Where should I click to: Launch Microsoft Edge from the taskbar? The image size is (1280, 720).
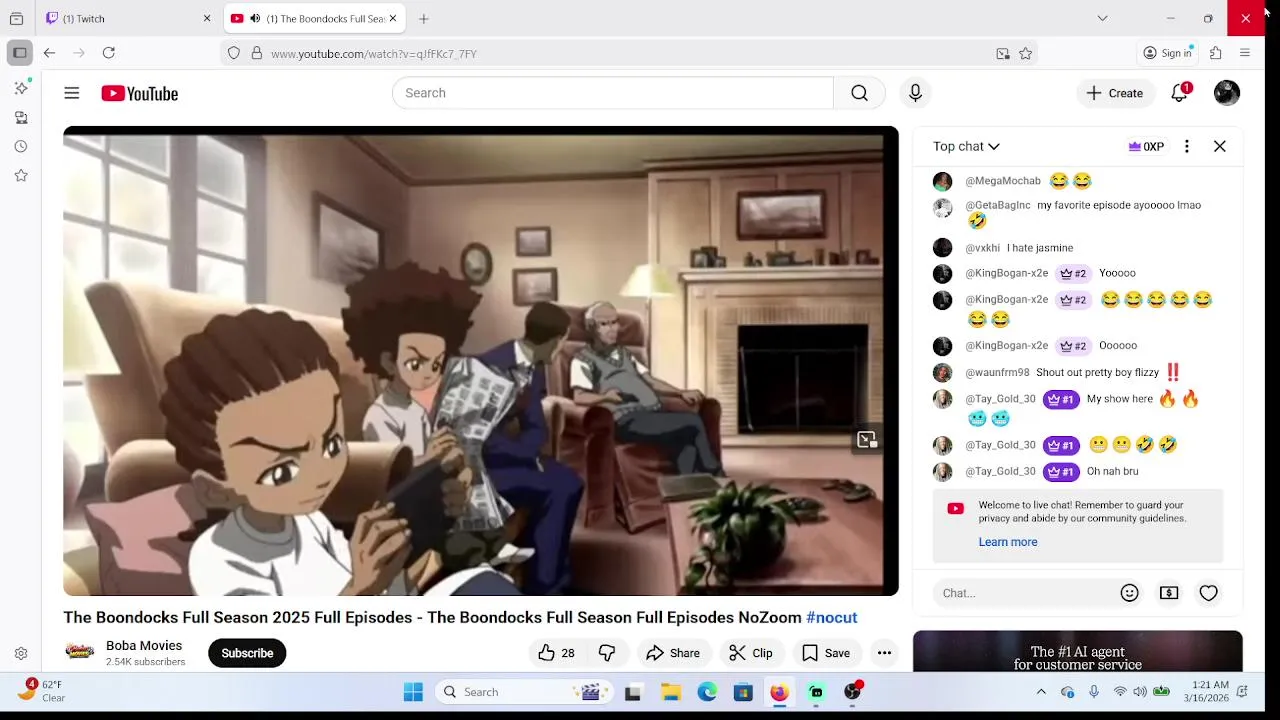point(707,692)
